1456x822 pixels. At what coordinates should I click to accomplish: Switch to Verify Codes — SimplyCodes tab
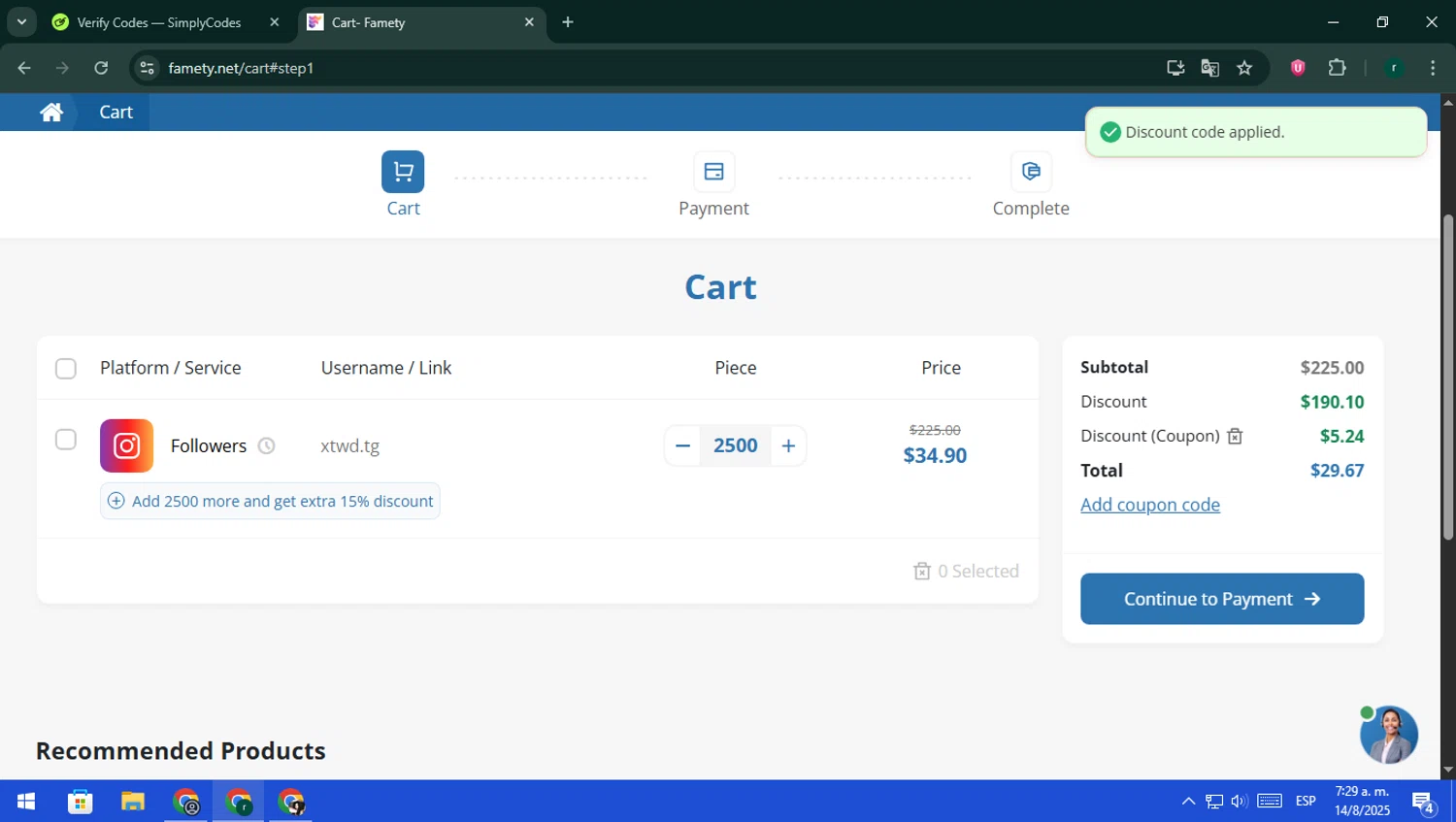[x=166, y=22]
